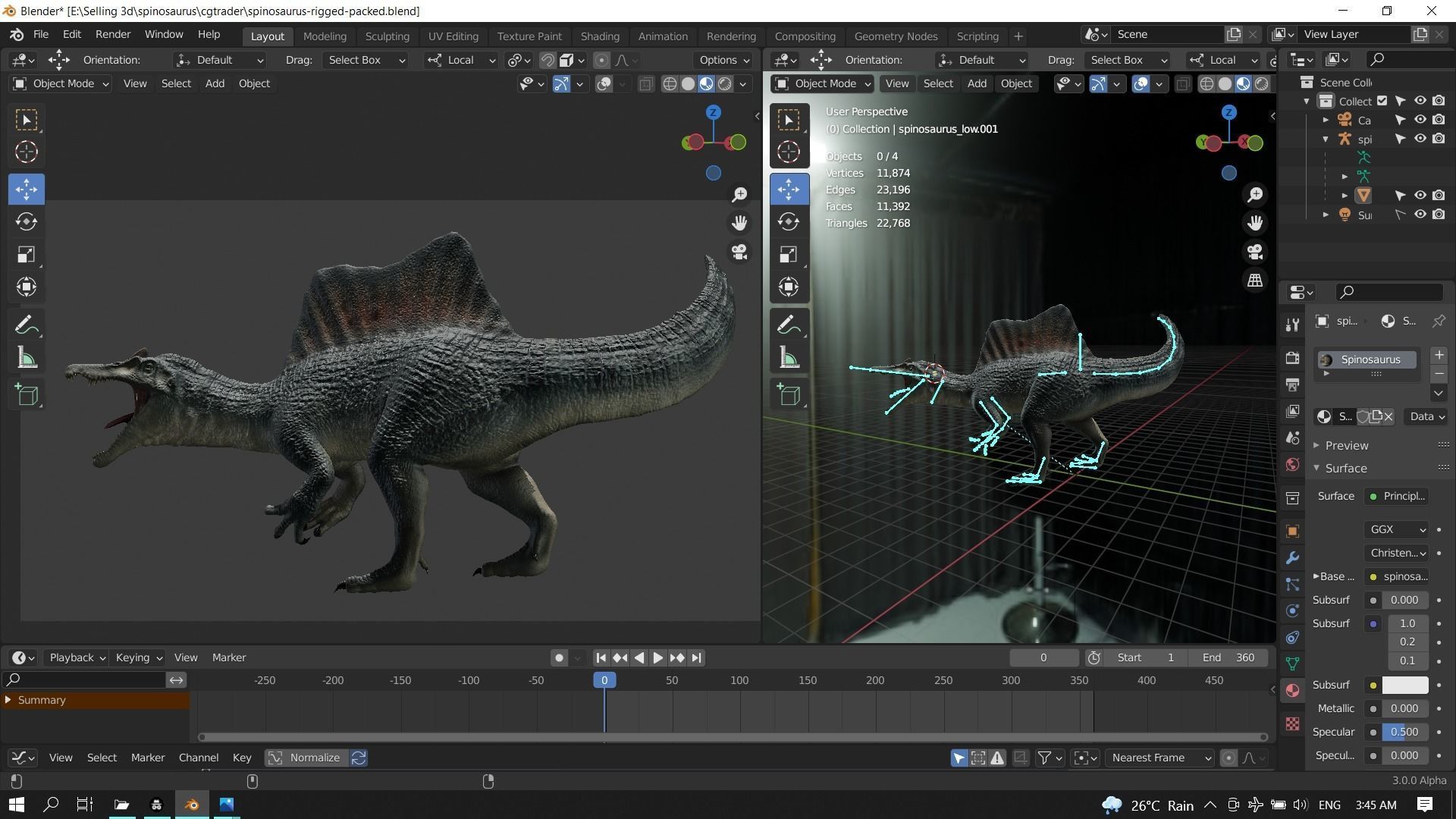Toggle render camera icon on Sui row

[1439, 215]
